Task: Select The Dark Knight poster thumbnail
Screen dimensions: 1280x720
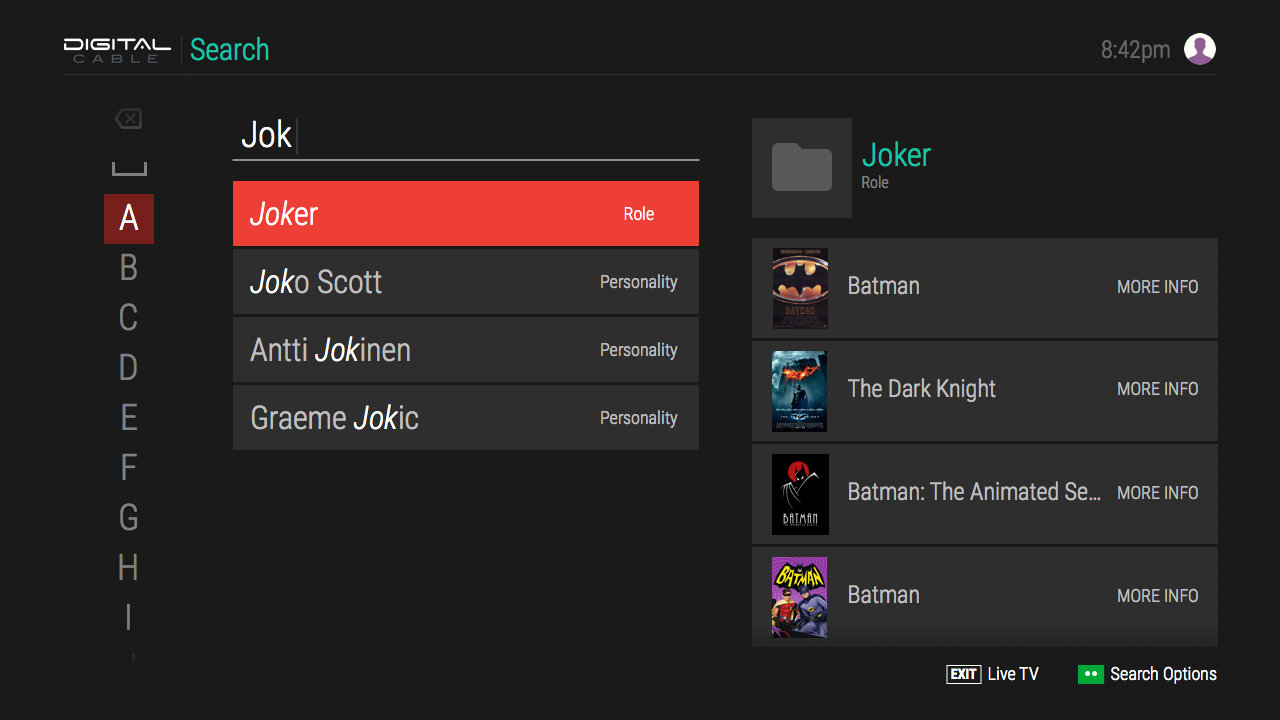Action: pyautogui.click(x=799, y=391)
